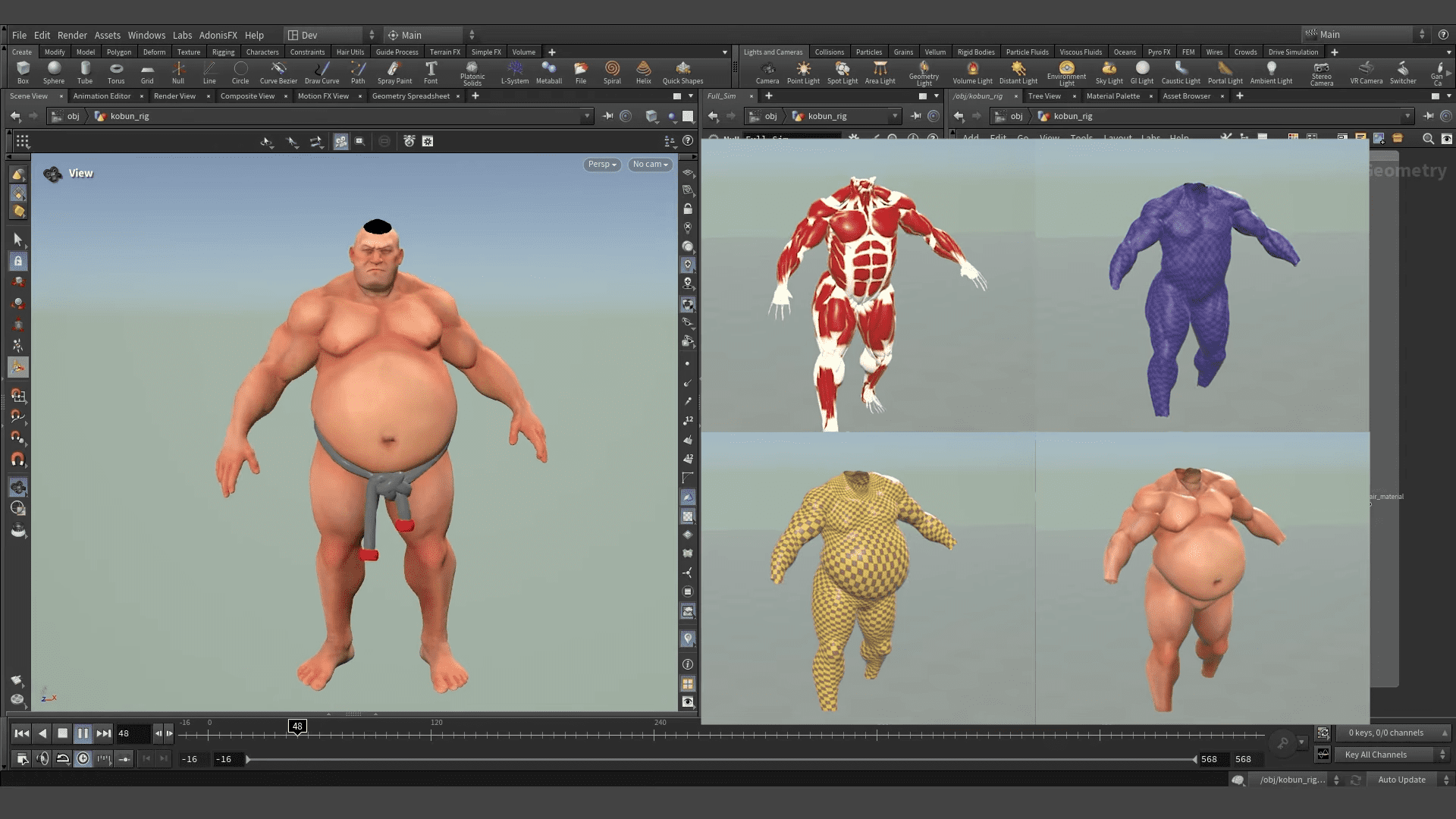Select the Sphere creation tool
Image resolution: width=1456 pixels, height=819 pixels.
54,72
